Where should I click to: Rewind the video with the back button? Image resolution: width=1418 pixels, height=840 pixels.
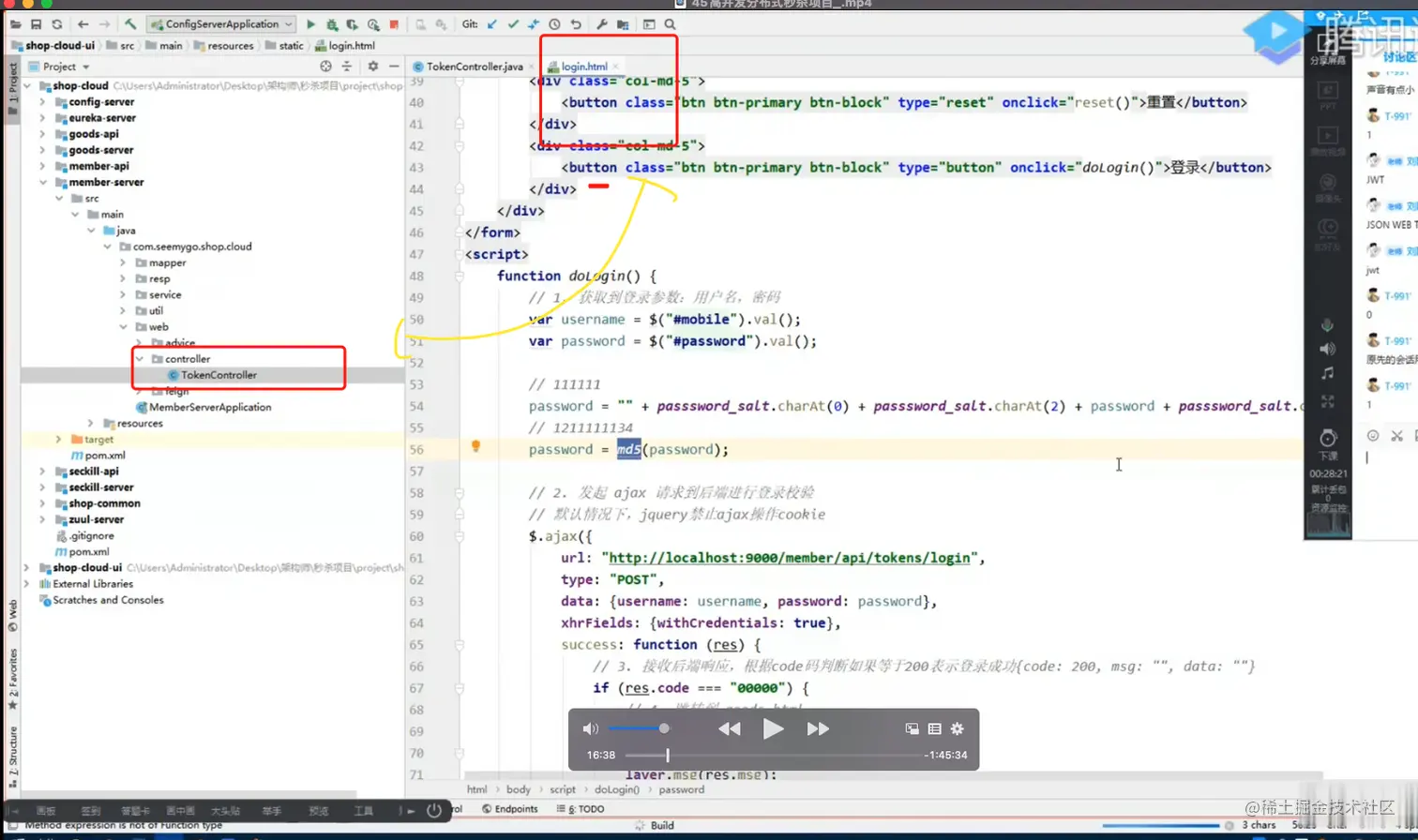pyautogui.click(x=730, y=729)
